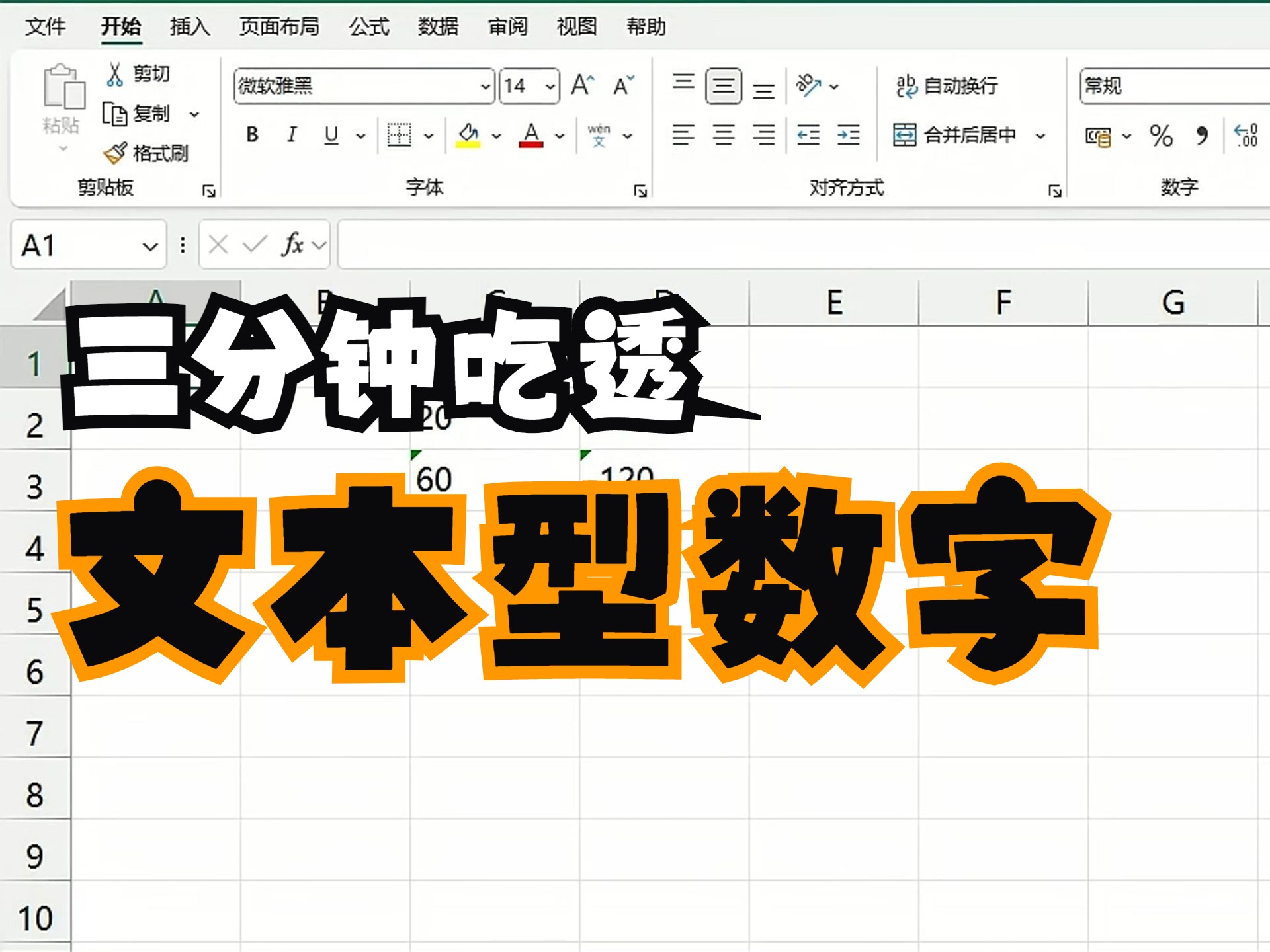Click the insert function fx icon
The width and height of the screenshot is (1270, 952).
[x=292, y=245]
